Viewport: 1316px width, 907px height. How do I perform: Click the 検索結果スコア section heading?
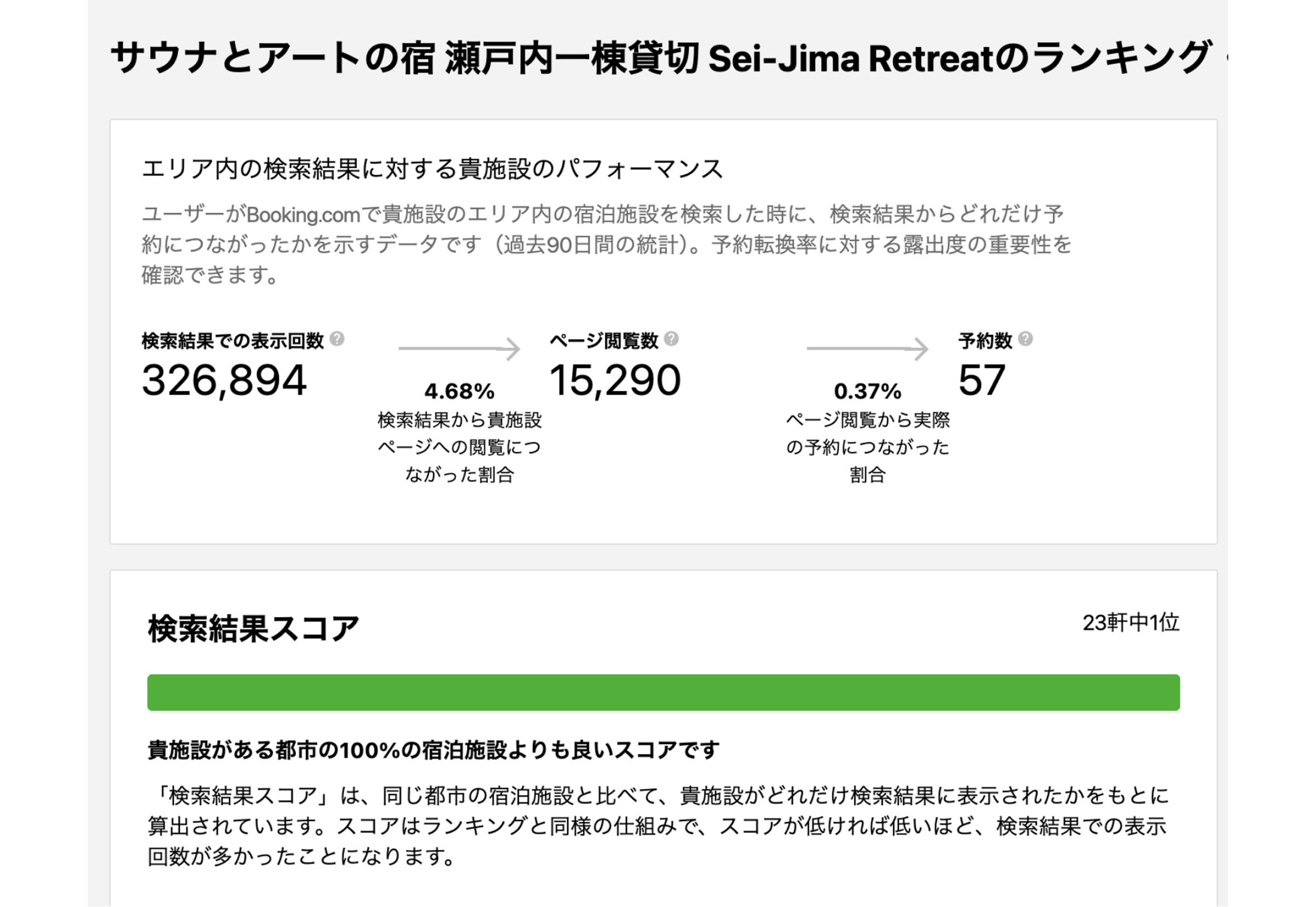pyautogui.click(x=253, y=629)
